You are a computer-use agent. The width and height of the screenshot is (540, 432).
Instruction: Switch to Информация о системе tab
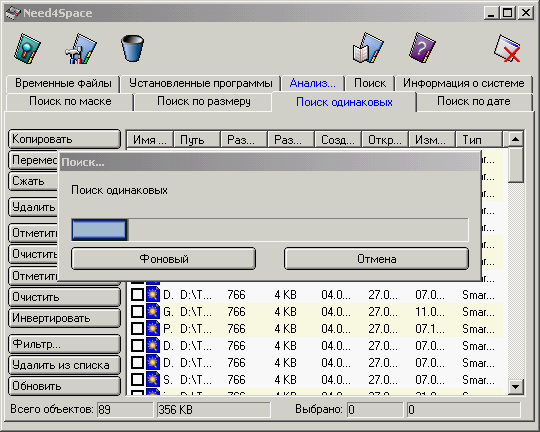click(464, 83)
